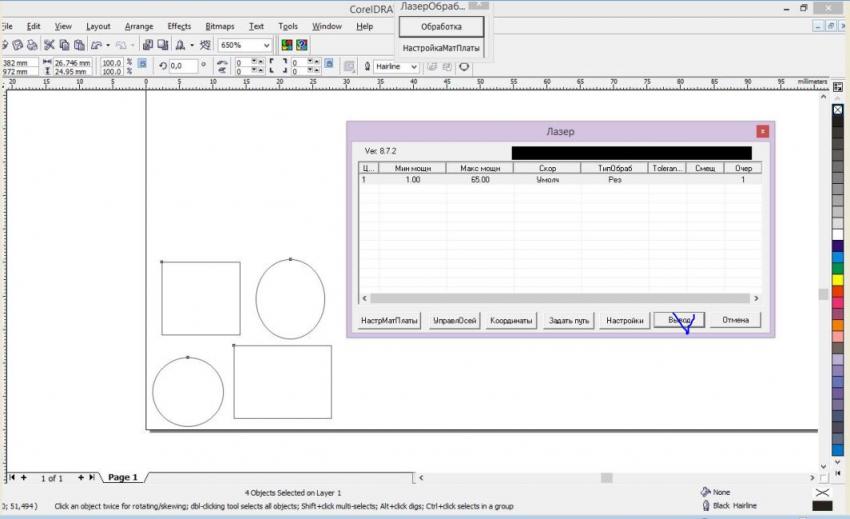Select the Page 1 tab
This screenshot has width=850, height=519.
pyautogui.click(x=122, y=478)
